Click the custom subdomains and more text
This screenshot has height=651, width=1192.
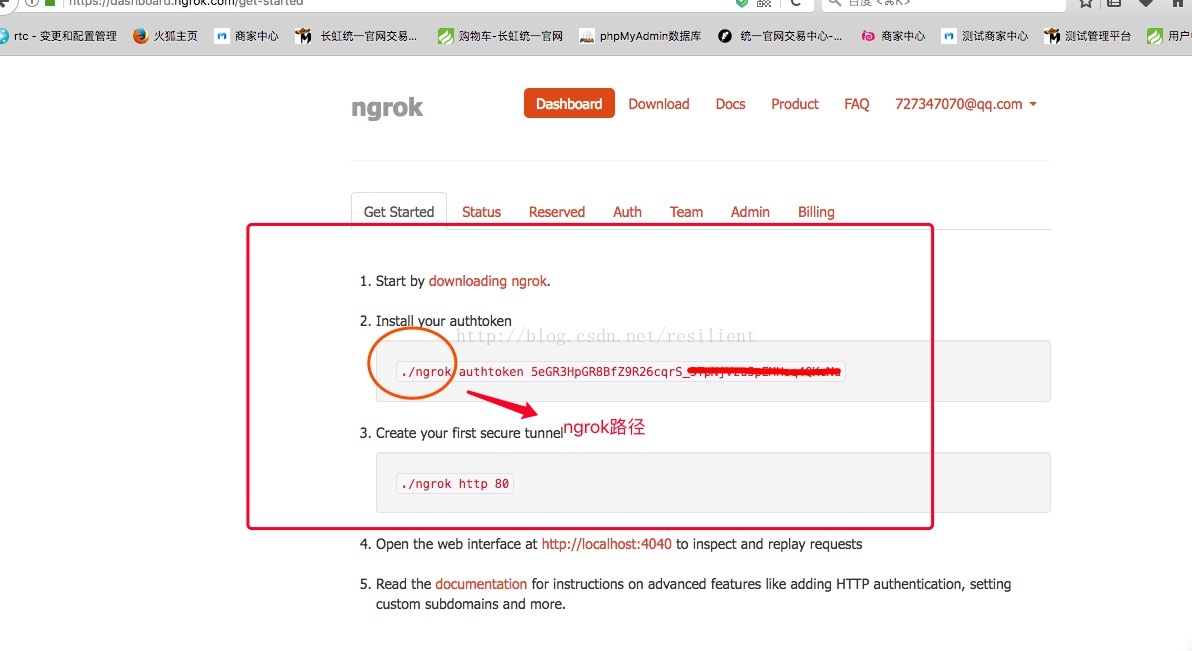point(470,604)
